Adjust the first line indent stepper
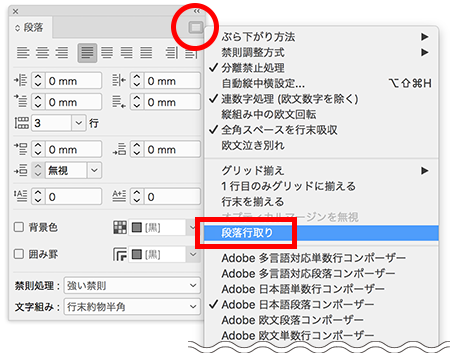 tap(38, 102)
